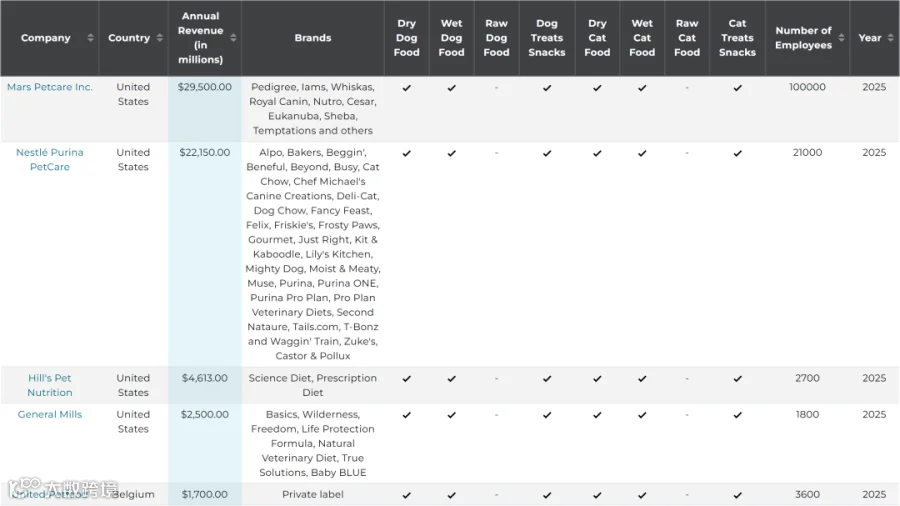The height and width of the screenshot is (506, 900).
Task: Click Number of Employees header
Action: [x=808, y=38]
